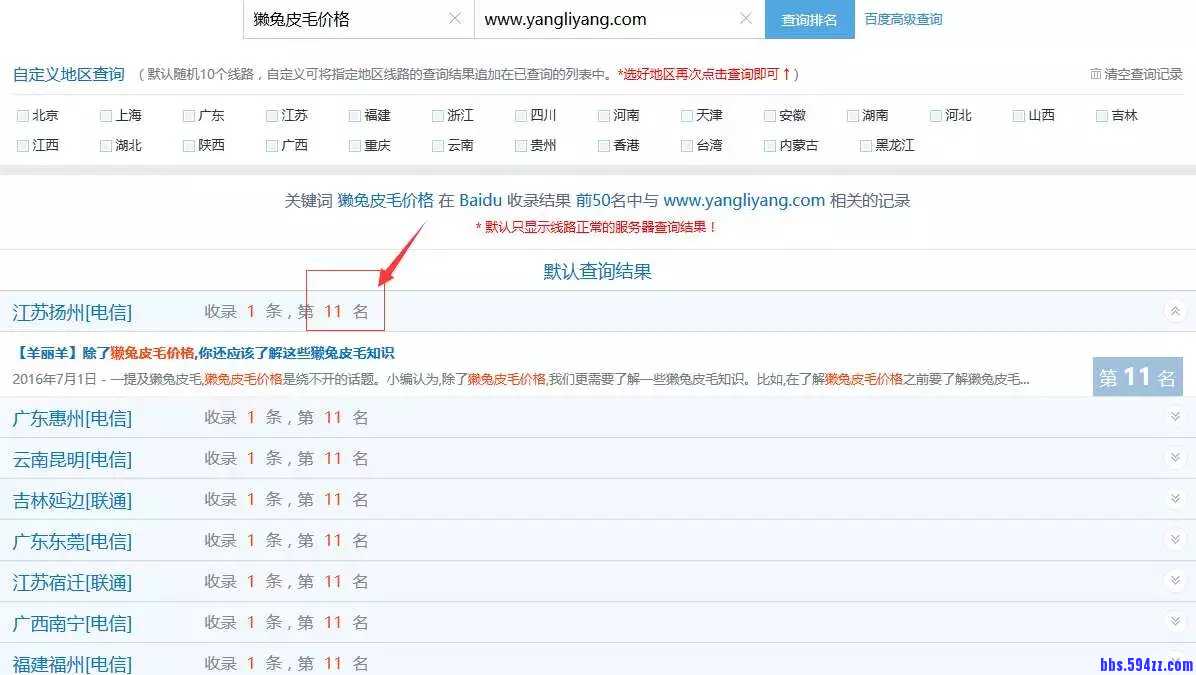
Task: Click the × icon in the URL field
Action: [745, 19]
